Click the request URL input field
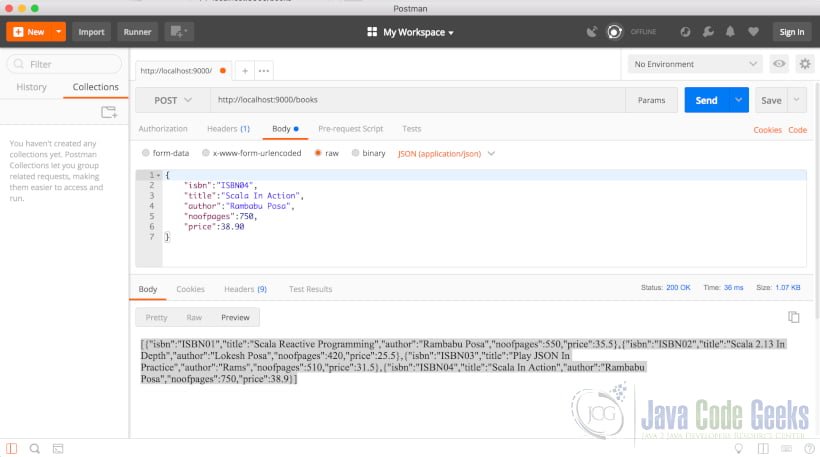The height and width of the screenshot is (457, 820). tap(417, 100)
